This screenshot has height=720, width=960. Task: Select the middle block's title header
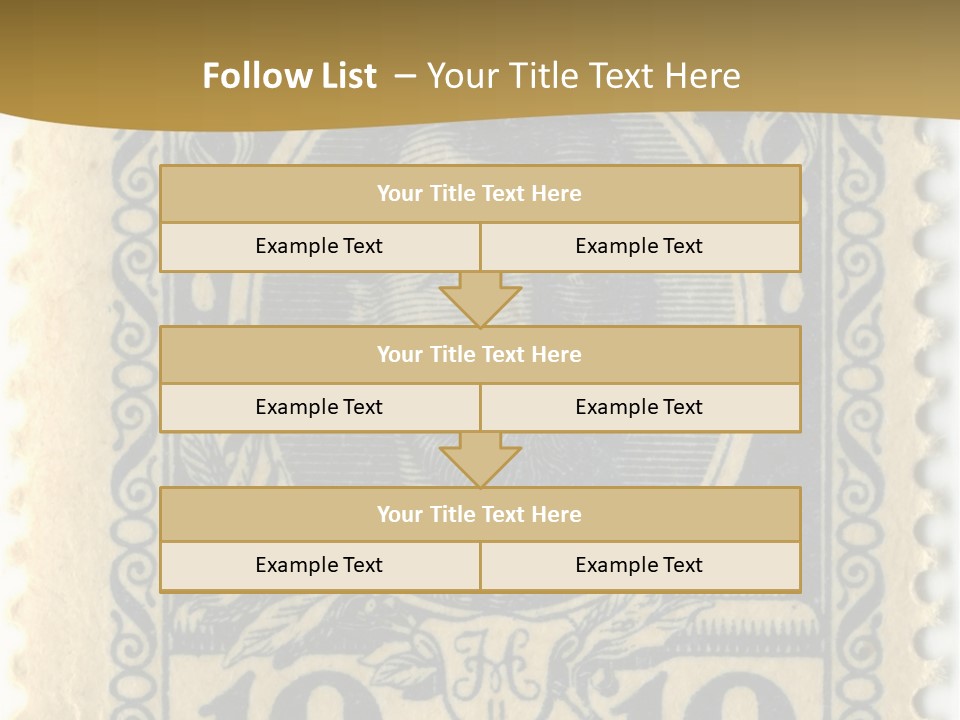pyautogui.click(x=480, y=354)
